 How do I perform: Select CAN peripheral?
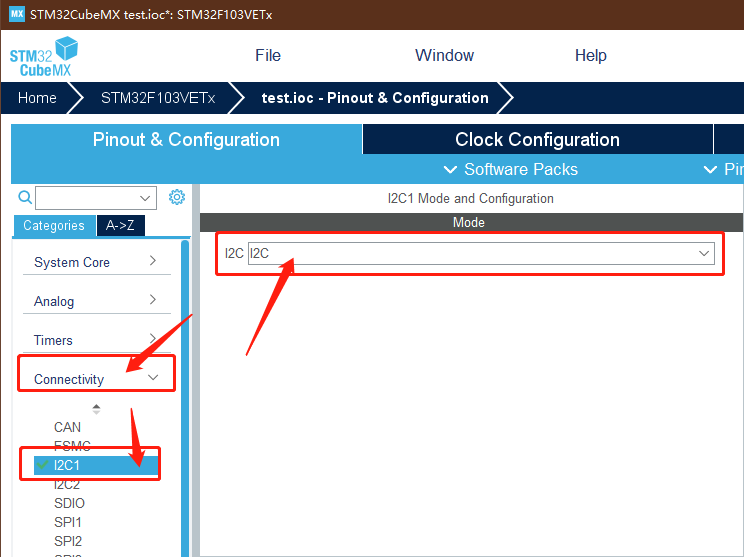pos(67,427)
